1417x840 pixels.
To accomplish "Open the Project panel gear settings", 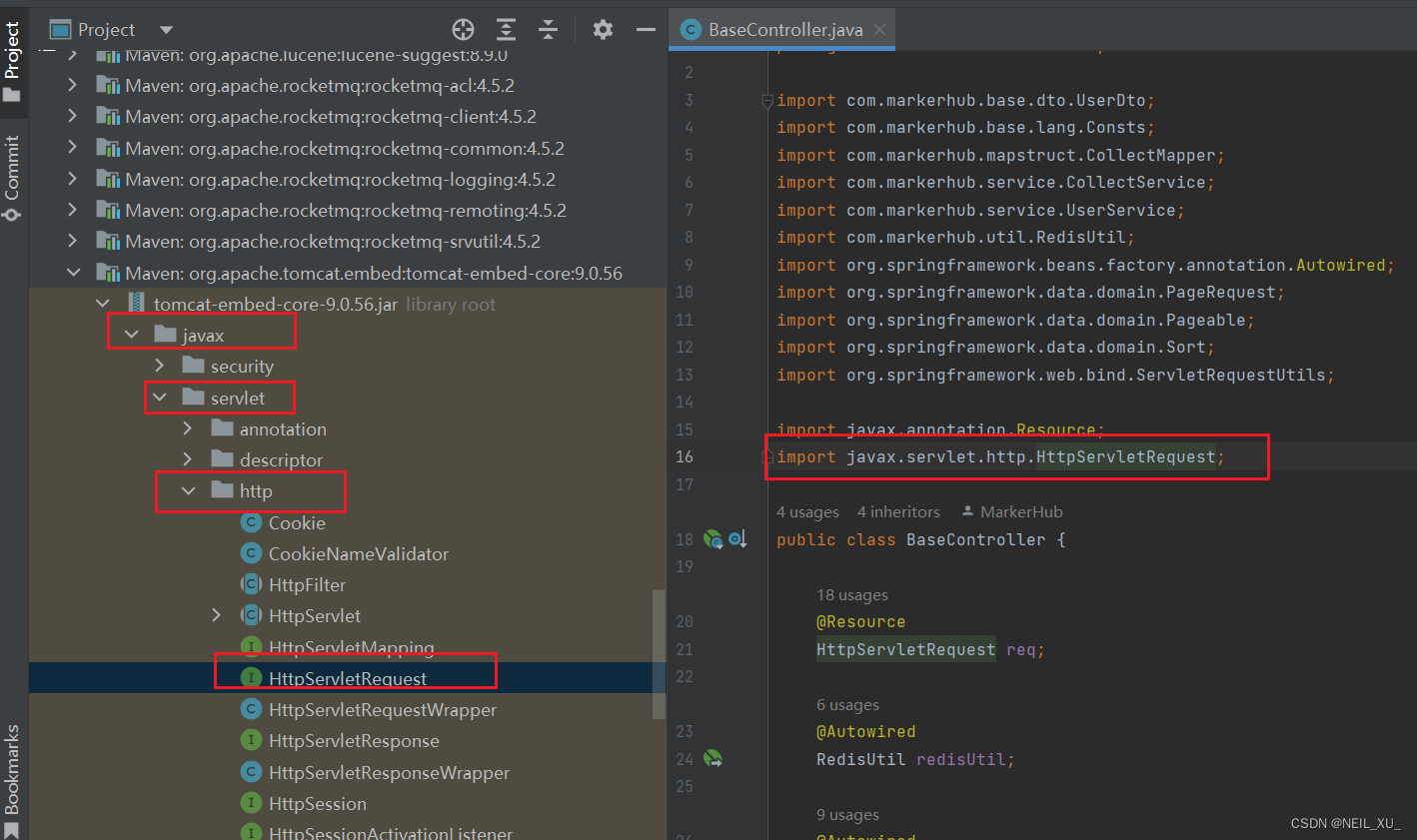I will click(603, 29).
